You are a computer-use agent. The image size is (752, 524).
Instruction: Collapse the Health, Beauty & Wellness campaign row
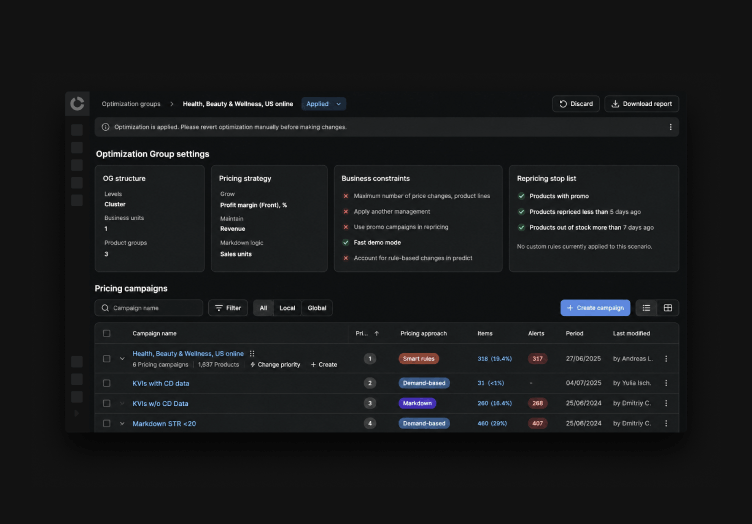pyautogui.click(x=122, y=359)
